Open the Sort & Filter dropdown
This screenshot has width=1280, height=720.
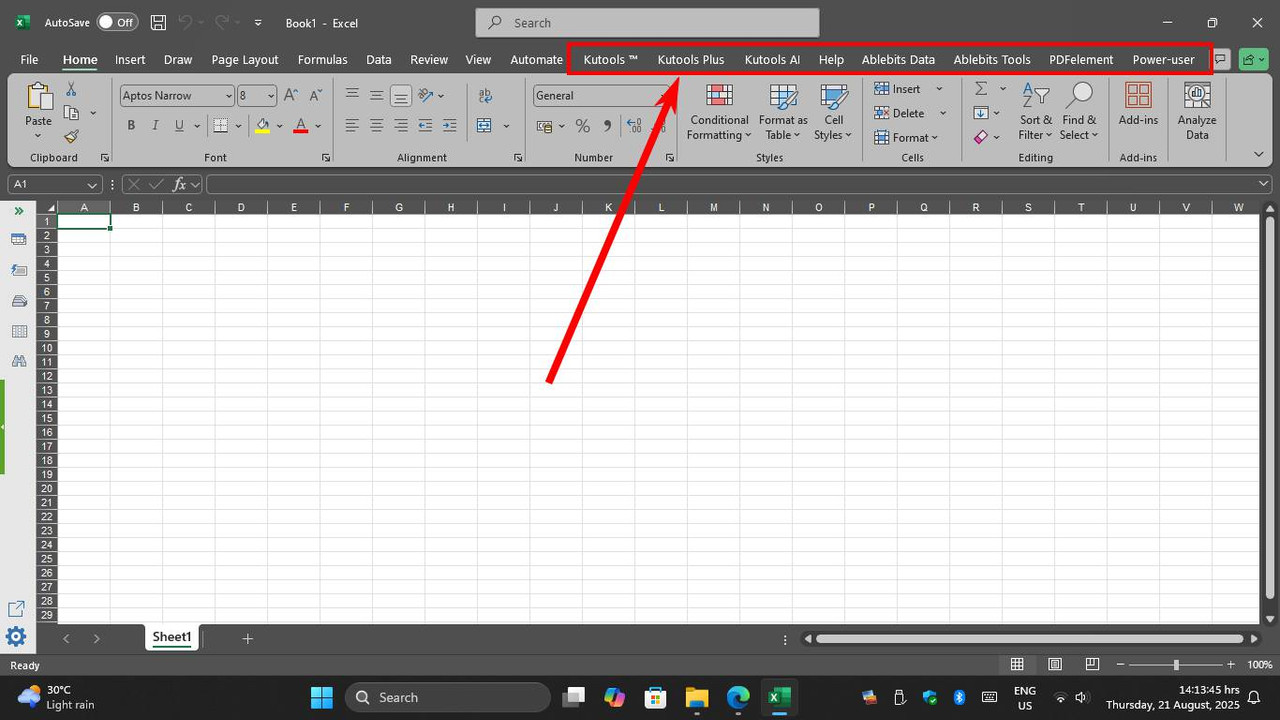(1035, 111)
